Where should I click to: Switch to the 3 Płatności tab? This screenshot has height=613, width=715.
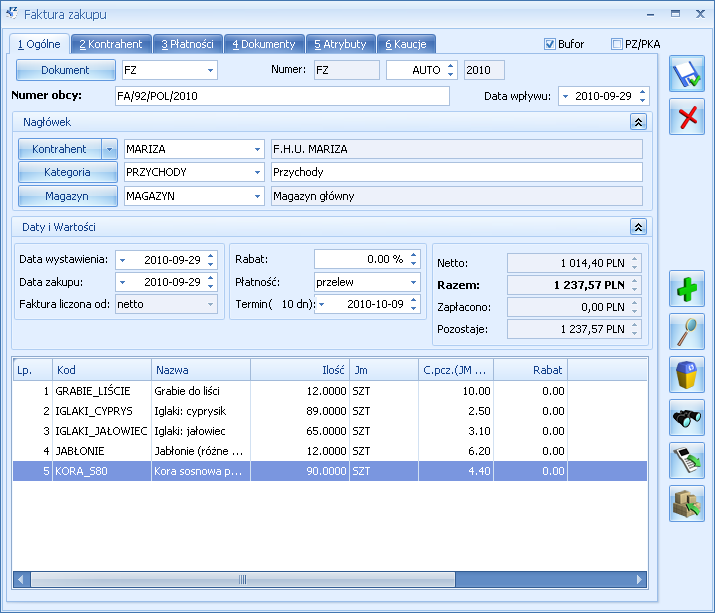point(187,44)
